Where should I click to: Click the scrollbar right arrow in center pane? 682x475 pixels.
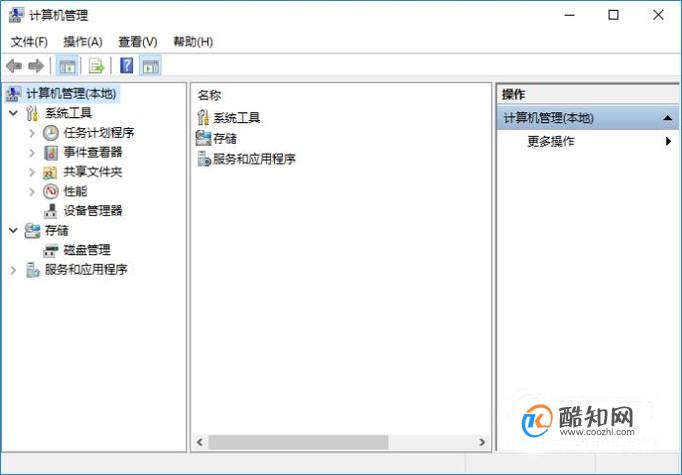pos(482,442)
